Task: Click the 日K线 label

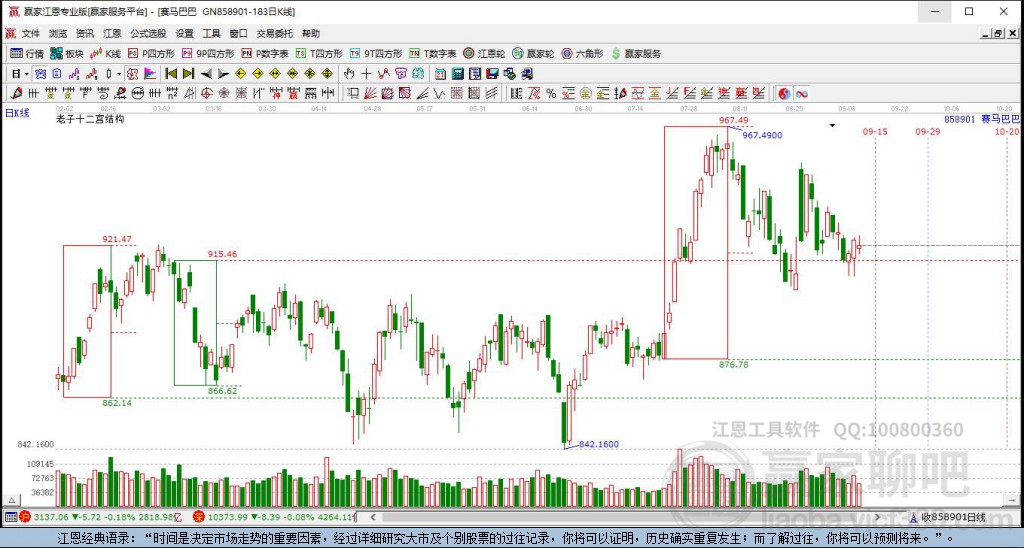Action: [x=17, y=113]
